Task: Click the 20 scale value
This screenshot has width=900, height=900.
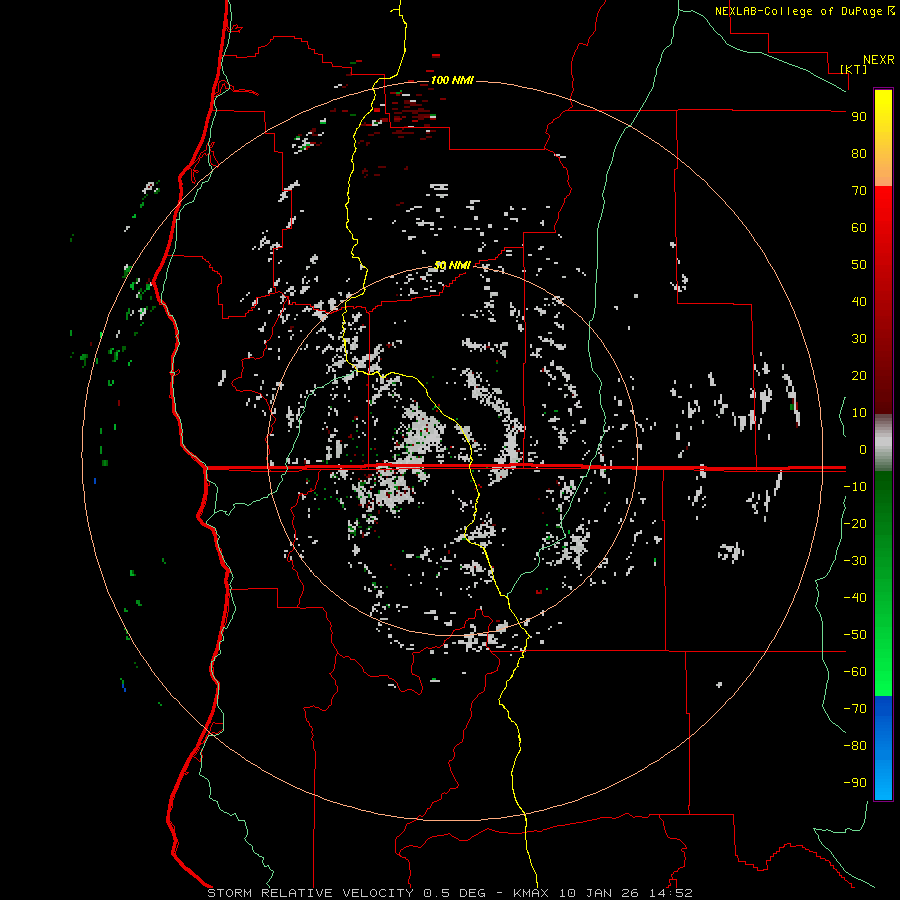Action: (859, 376)
